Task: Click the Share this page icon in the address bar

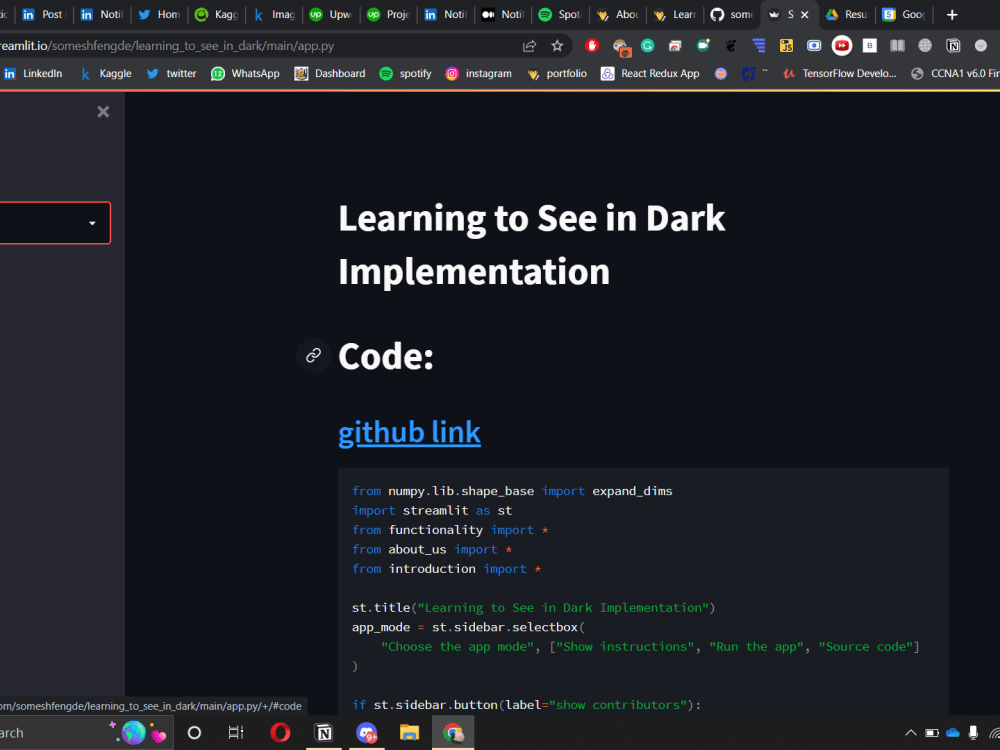Action: [529, 46]
